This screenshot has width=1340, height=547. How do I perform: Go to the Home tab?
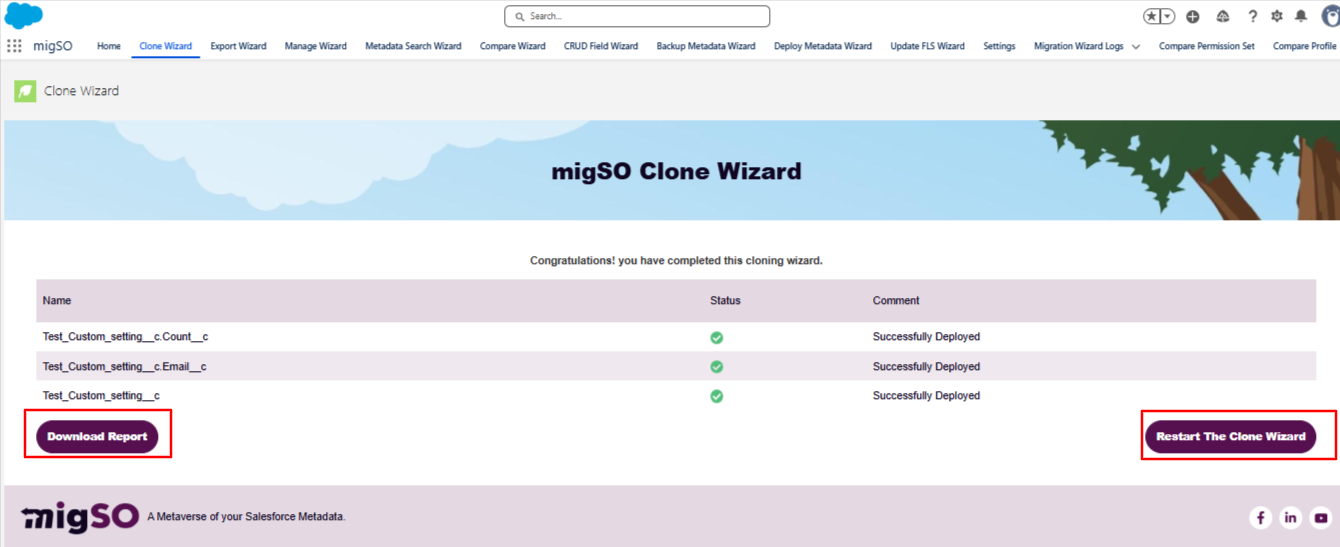coord(109,46)
